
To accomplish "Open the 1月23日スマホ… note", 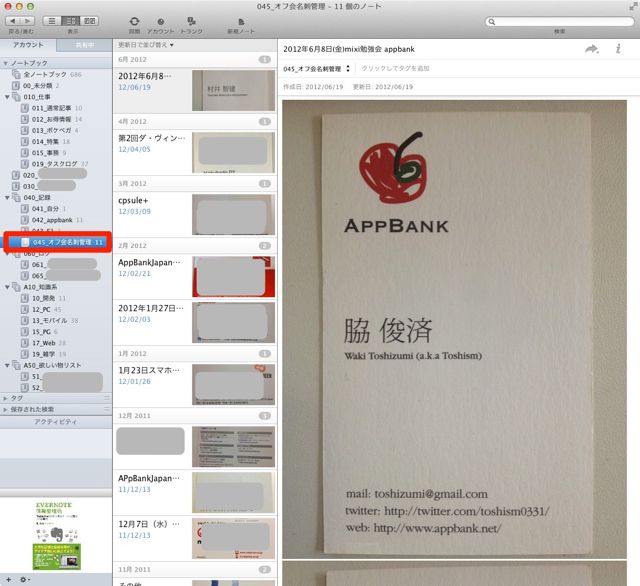I will pos(195,384).
